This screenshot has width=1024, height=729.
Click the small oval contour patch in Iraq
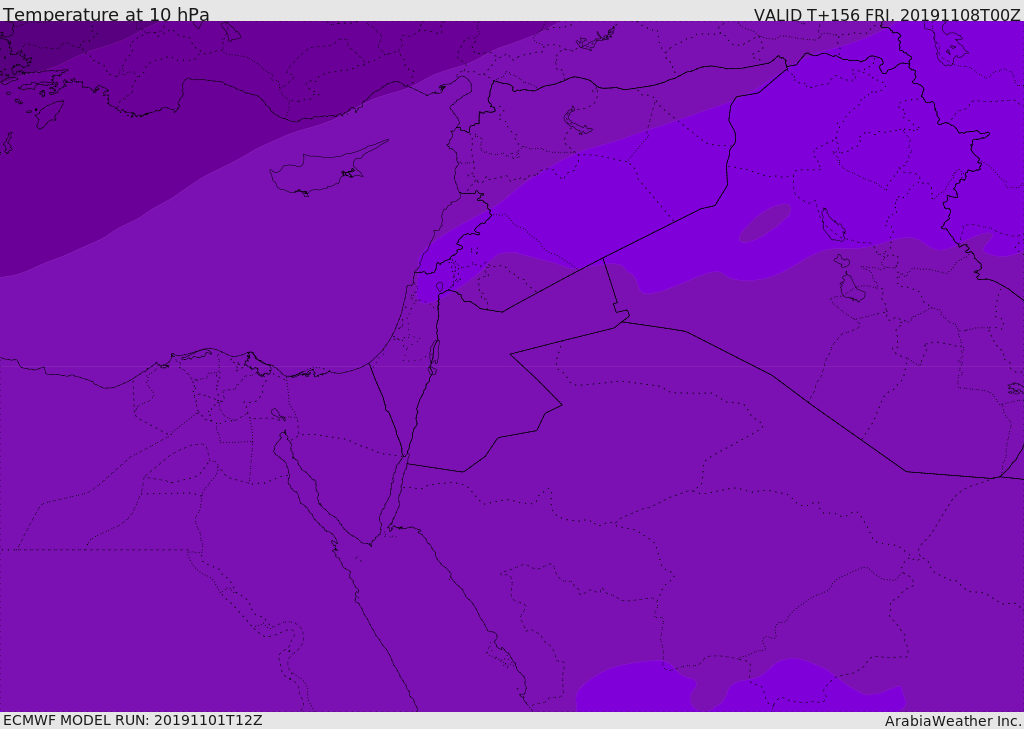[765, 222]
